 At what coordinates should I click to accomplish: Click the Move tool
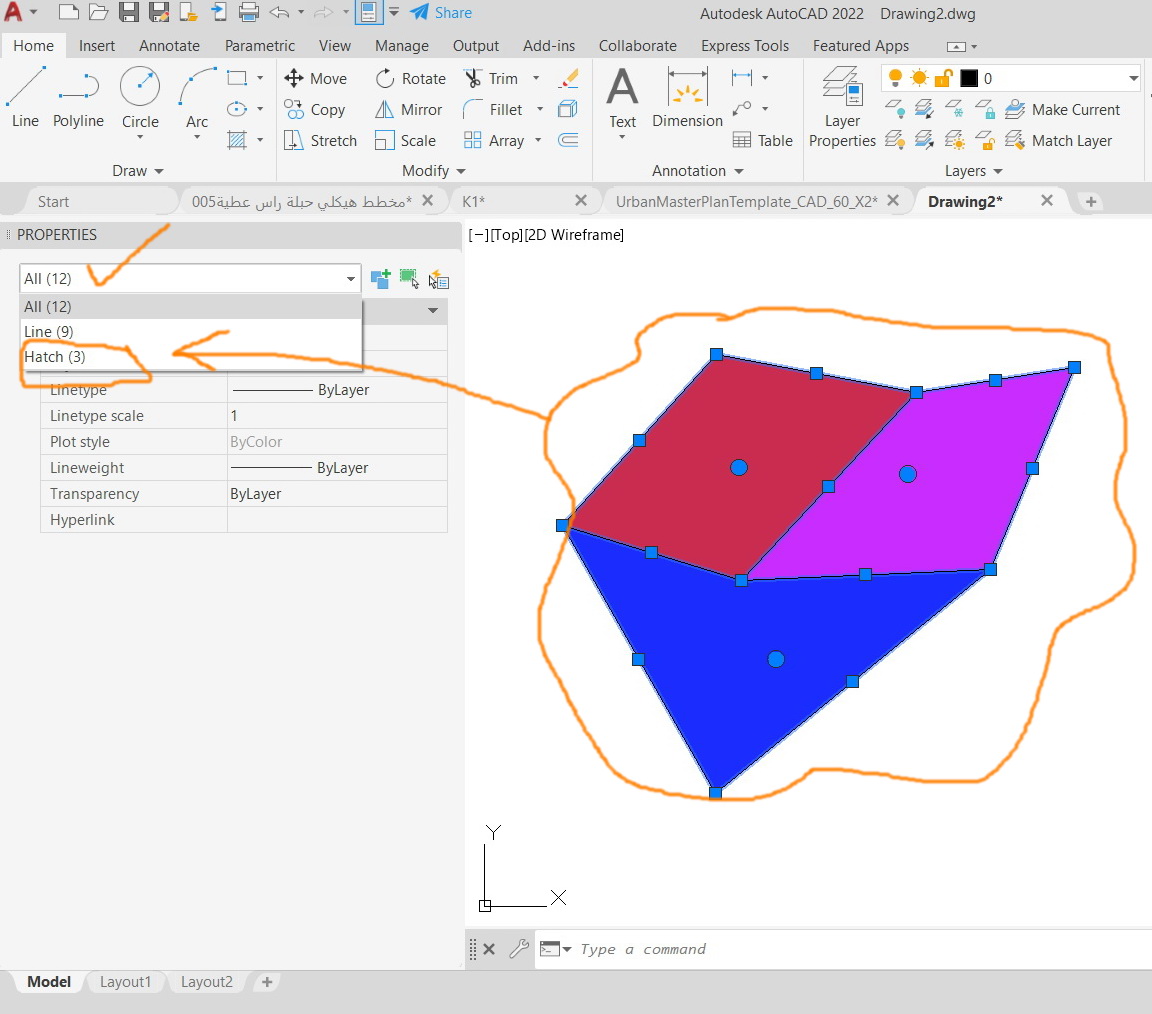click(x=315, y=79)
